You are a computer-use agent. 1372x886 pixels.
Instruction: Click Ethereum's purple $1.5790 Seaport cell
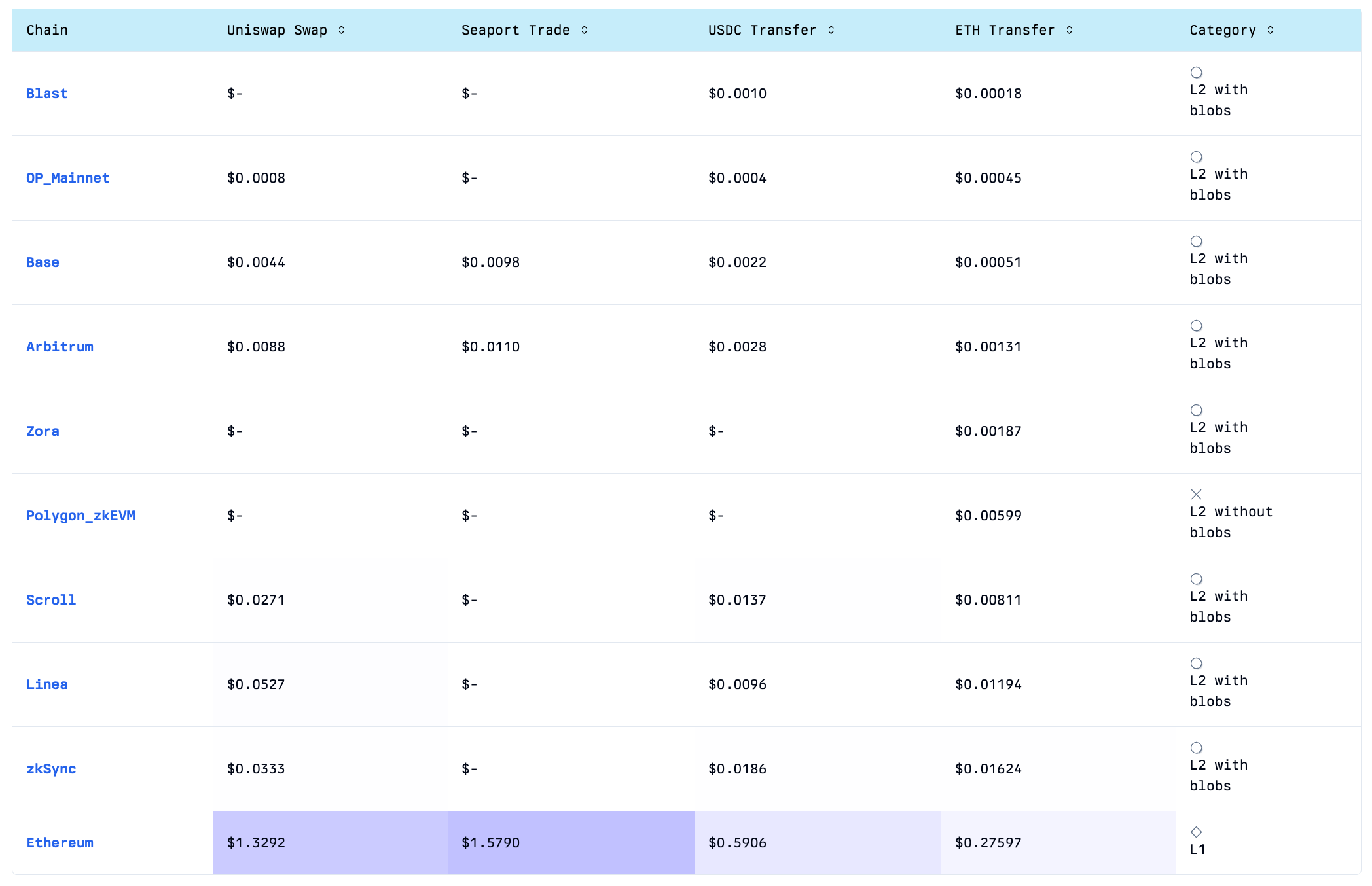tap(570, 843)
